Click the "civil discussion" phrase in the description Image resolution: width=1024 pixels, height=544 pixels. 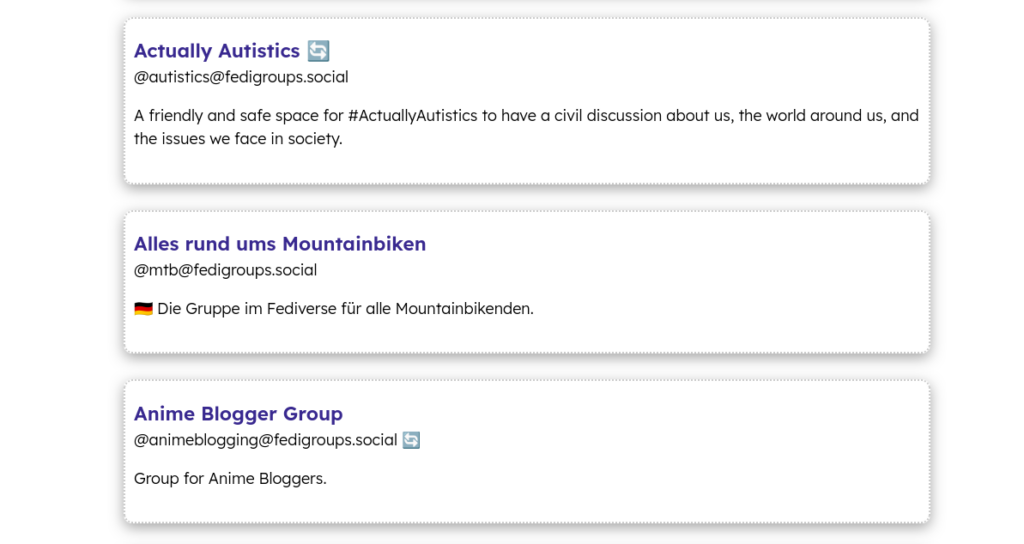point(607,116)
